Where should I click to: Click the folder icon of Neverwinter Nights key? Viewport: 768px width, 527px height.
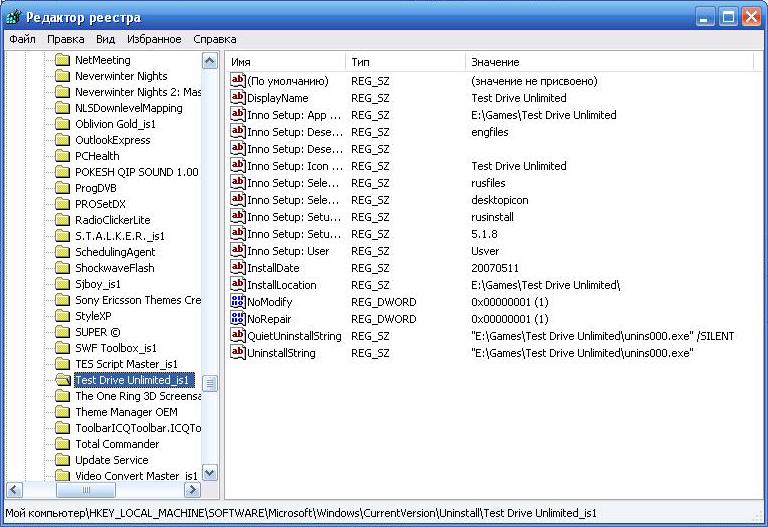click(x=63, y=76)
